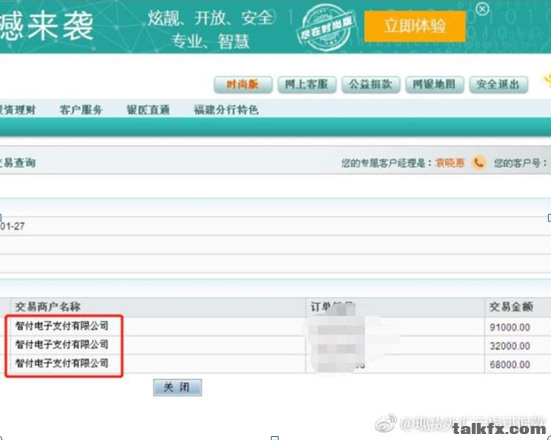Open the 网银地图 site map

[x=435, y=84]
